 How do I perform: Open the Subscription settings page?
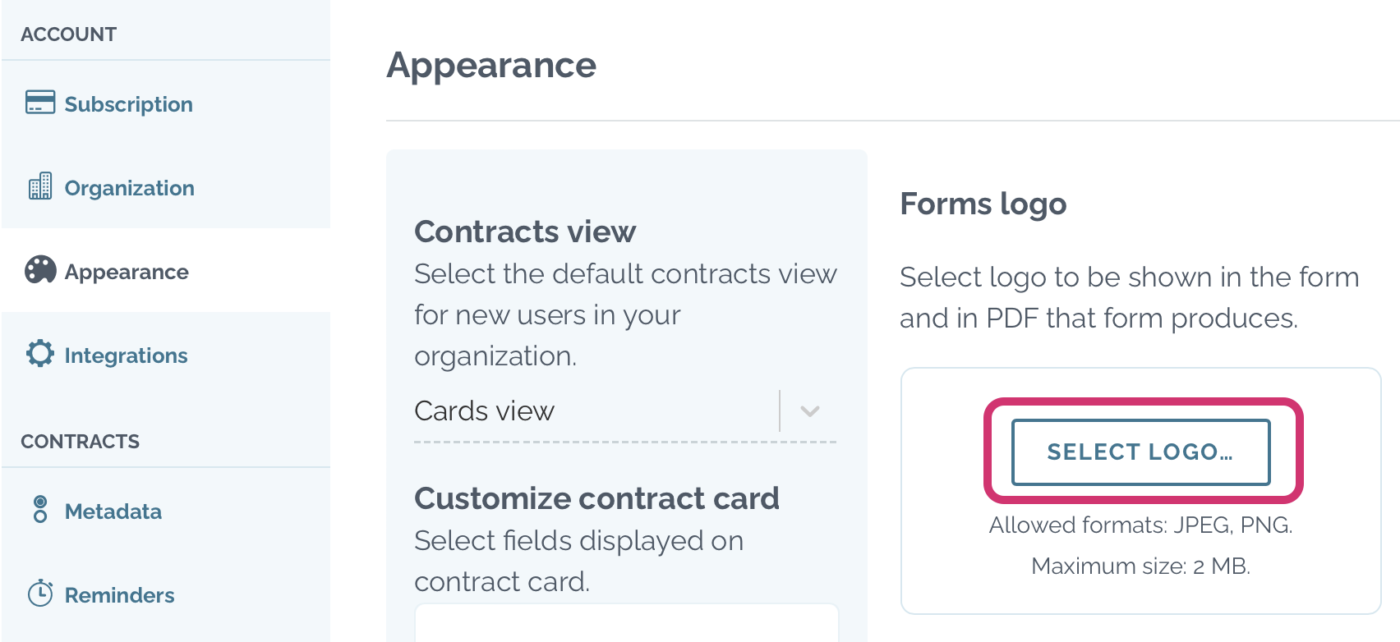[x=128, y=103]
